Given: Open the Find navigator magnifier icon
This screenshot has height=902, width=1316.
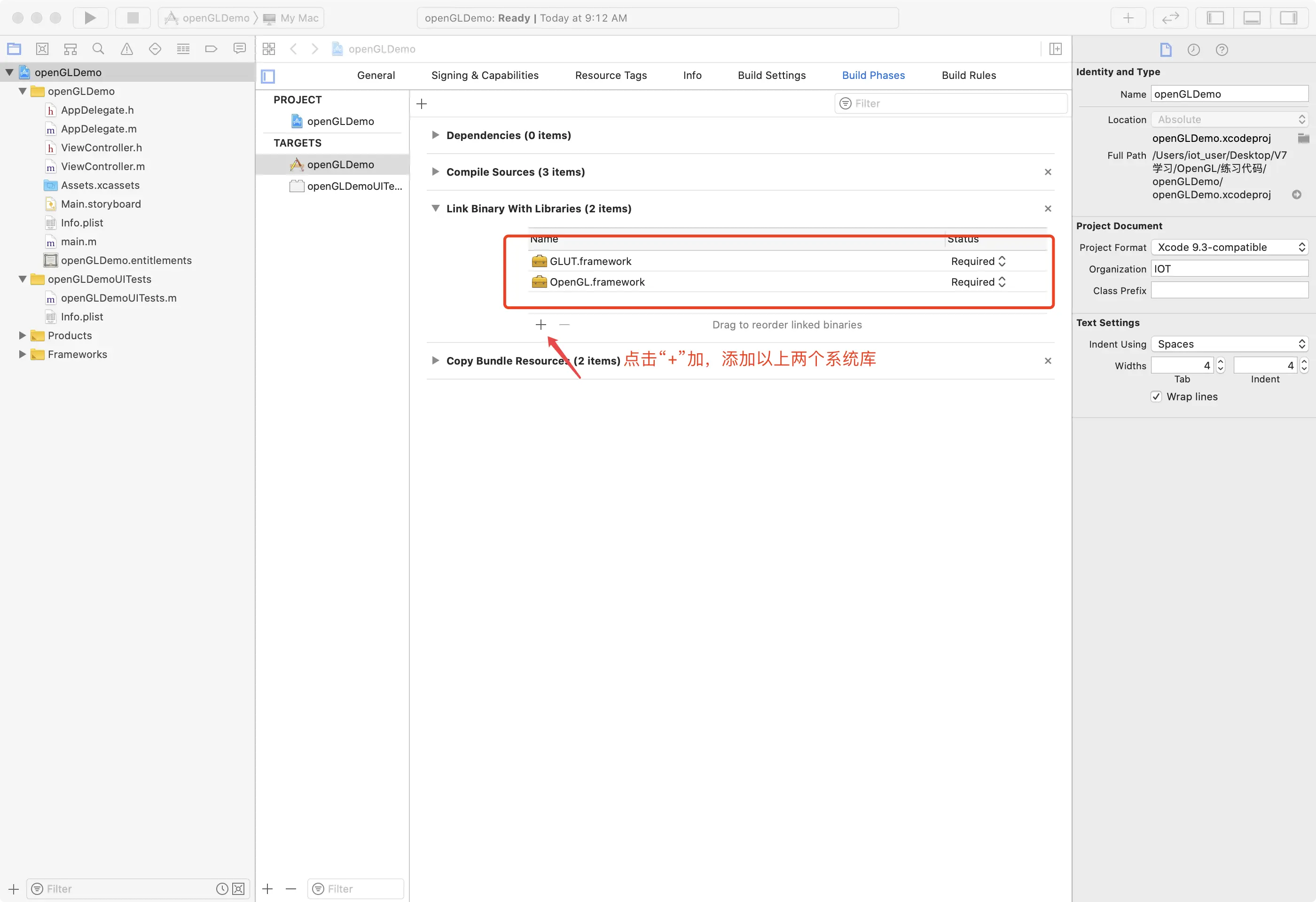Looking at the screenshot, I should click(98, 49).
